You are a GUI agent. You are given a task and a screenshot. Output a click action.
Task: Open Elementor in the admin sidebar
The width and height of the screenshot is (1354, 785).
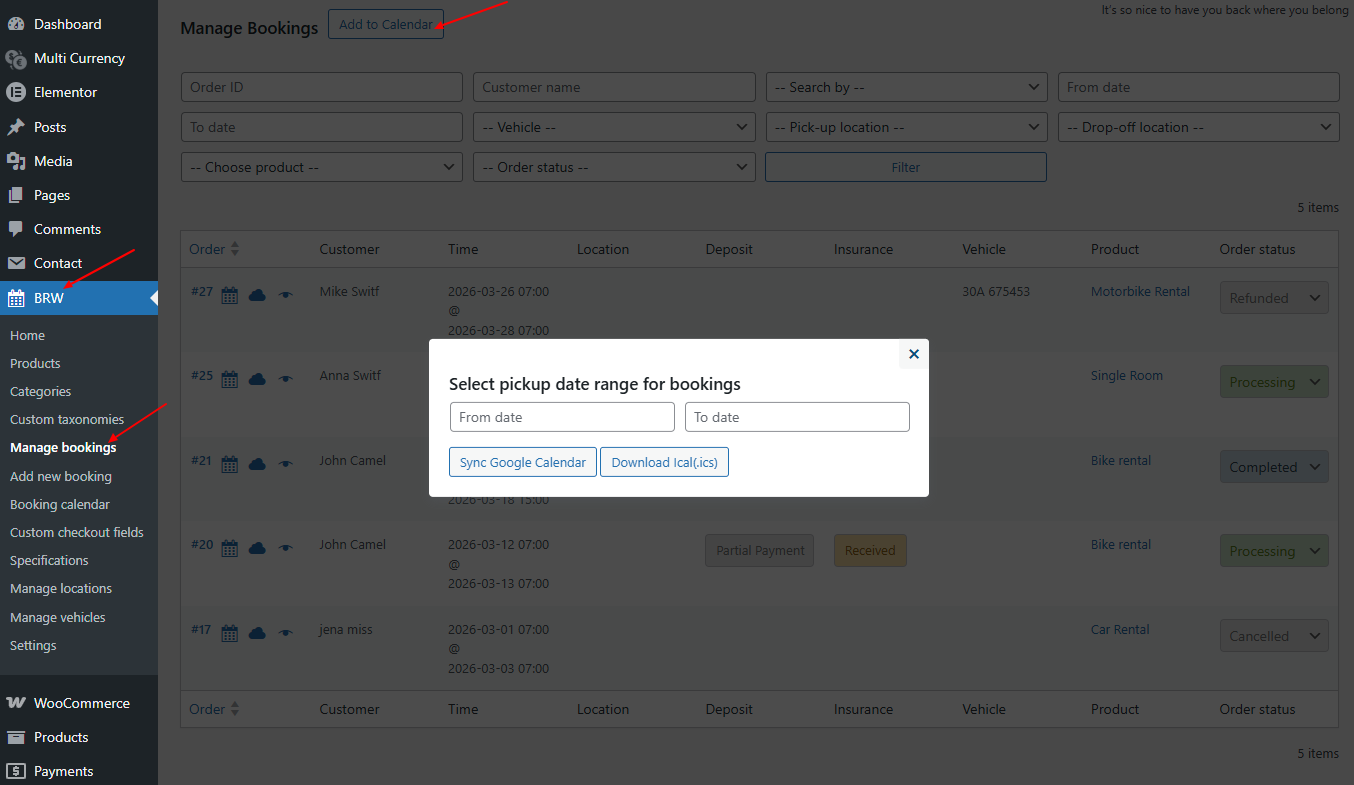pyautogui.click(x=65, y=92)
